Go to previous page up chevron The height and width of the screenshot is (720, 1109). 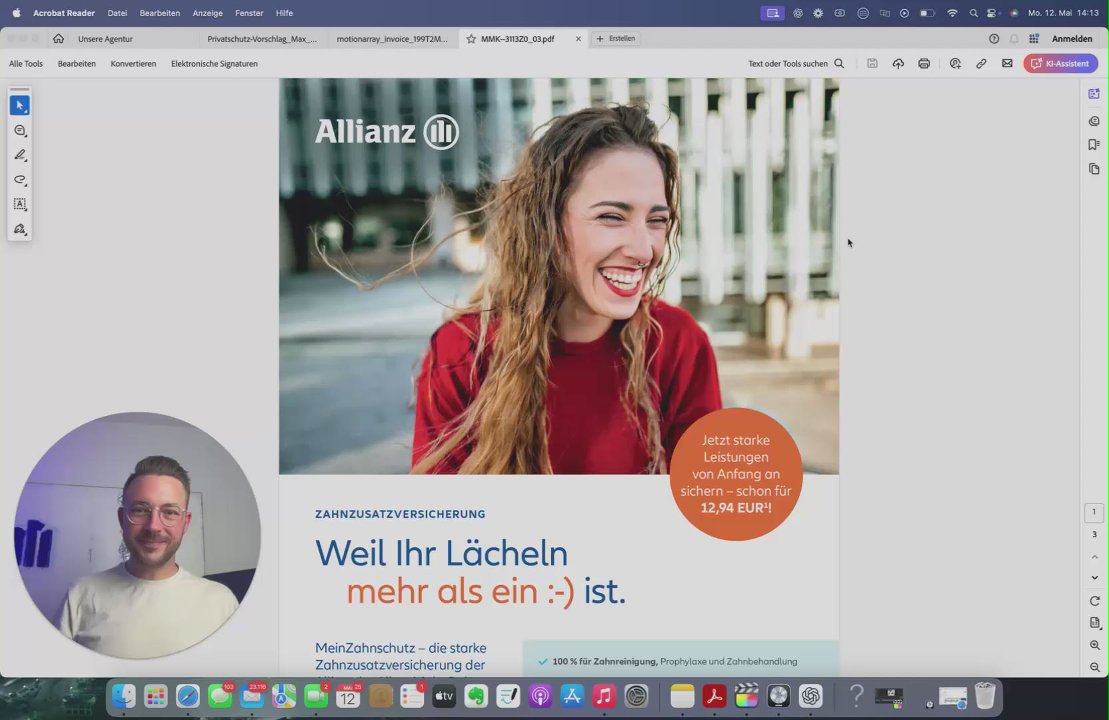1095,557
